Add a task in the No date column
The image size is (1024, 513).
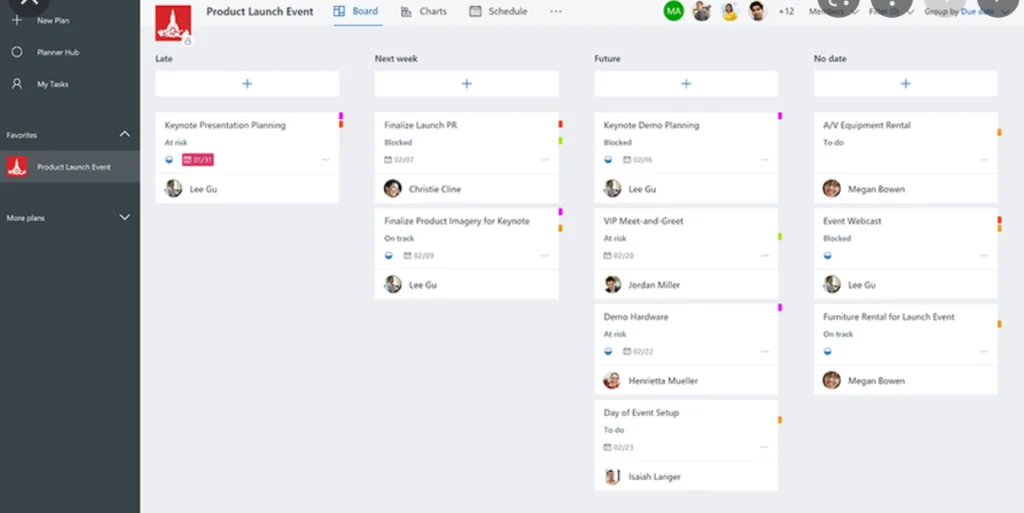tap(905, 84)
